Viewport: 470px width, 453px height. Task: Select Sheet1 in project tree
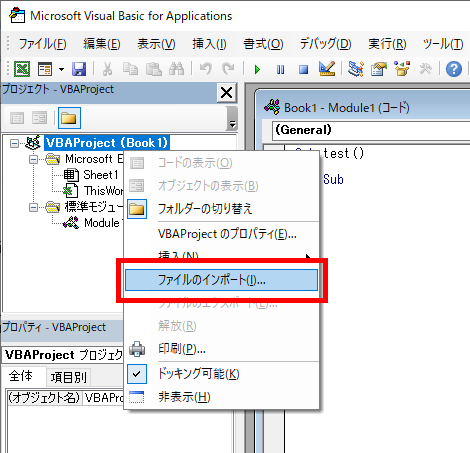tap(101, 175)
